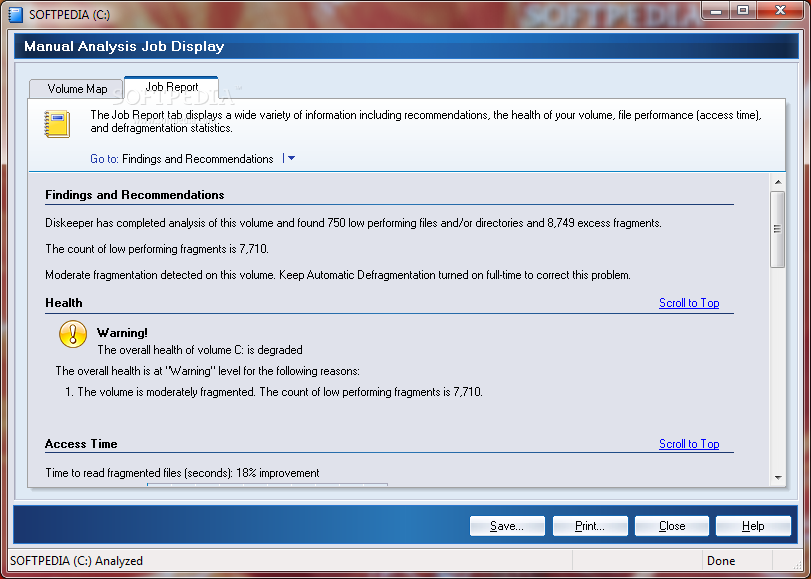Open the Go to section dropdown arrow
This screenshot has width=811, height=579.
point(291,158)
